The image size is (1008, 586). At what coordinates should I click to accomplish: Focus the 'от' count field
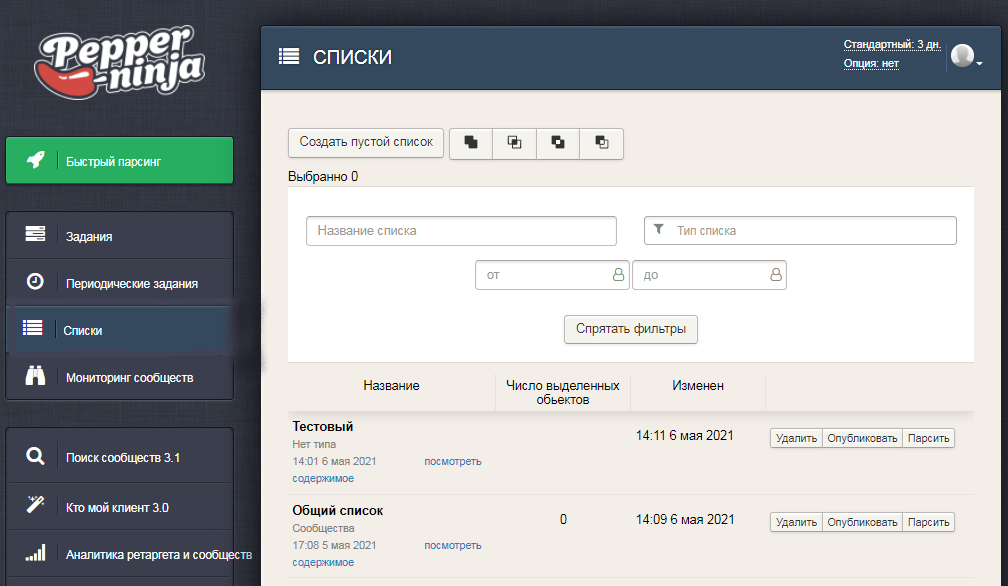(x=552, y=275)
